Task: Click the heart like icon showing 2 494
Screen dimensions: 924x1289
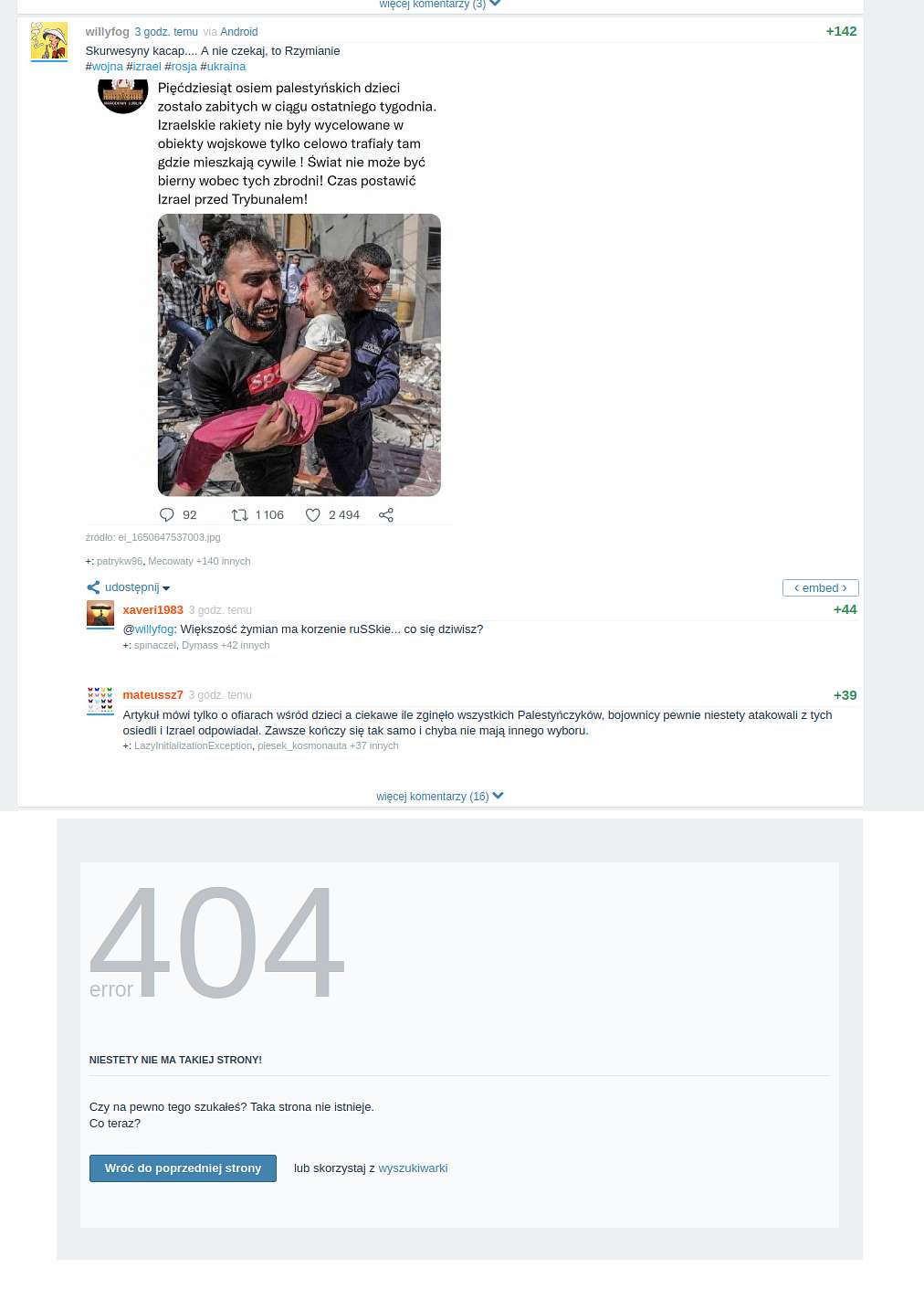Action: click(312, 515)
